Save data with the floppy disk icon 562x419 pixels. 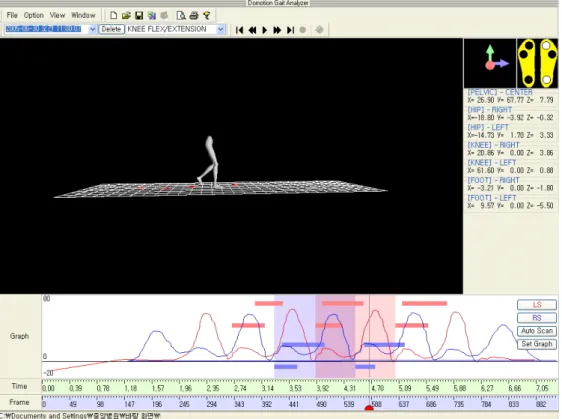click(139, 15)
